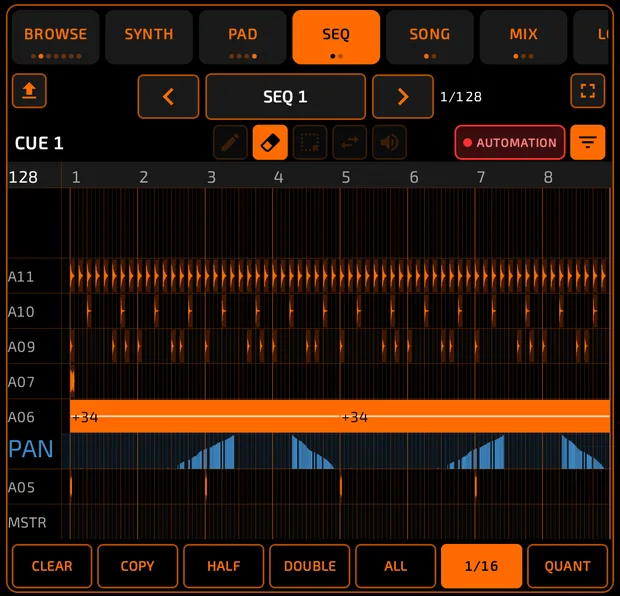Viewport: 620px width, 596px height.
Task: Select the A05 track label
Action: point(21,487)
